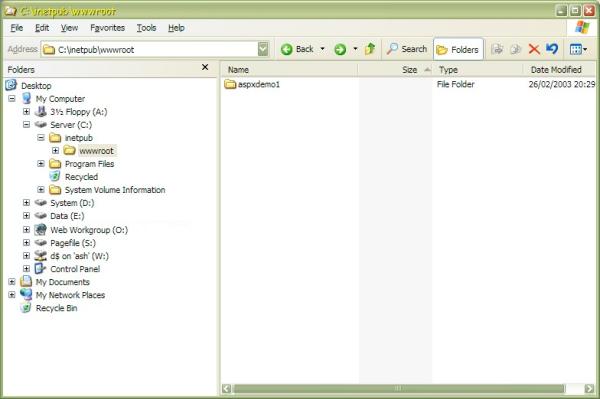Image resolution: width=600 pixels, height=399 pixels.
Task: Select the Recycle Bin icon
Action: (x=26, y=308)
